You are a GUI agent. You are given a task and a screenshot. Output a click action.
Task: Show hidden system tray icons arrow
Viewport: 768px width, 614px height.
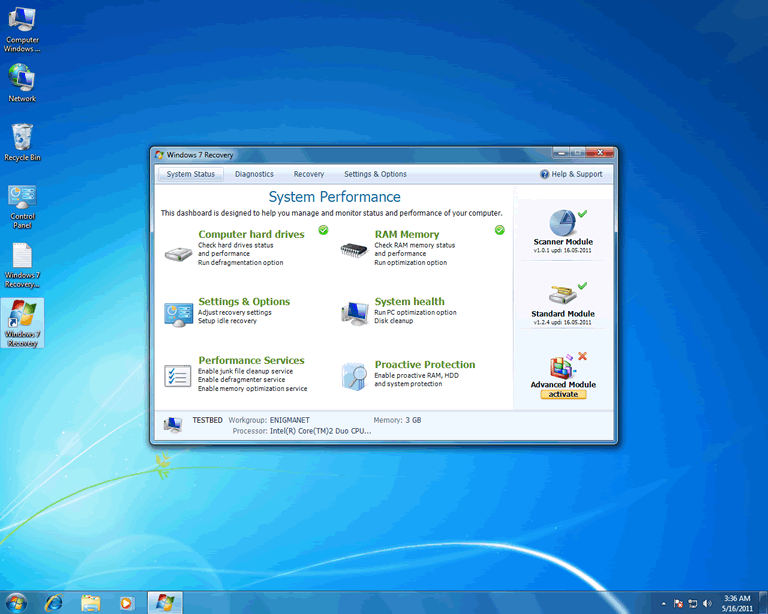(664, 603)
